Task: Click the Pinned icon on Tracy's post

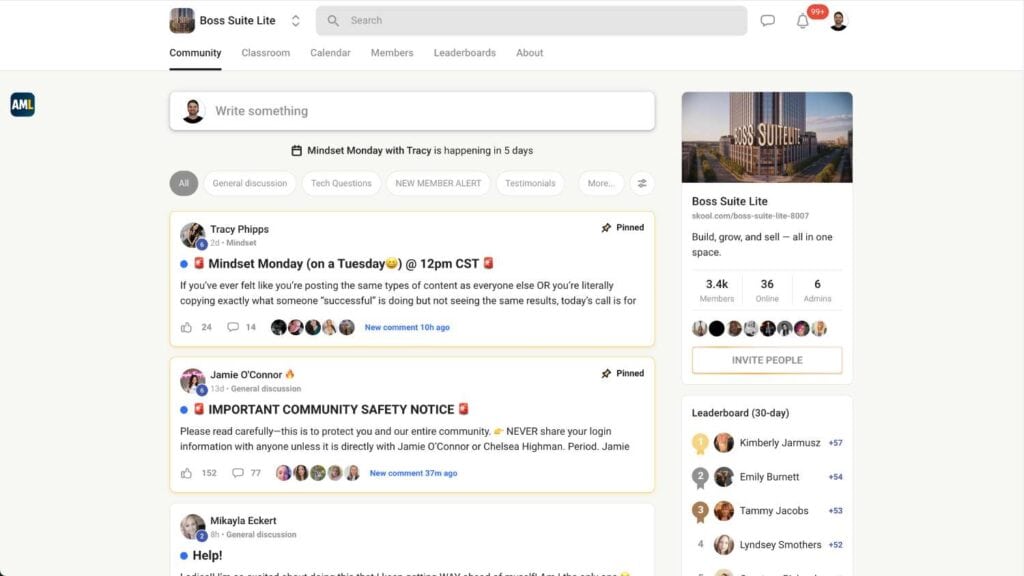Action: click(x=606, y=228)
